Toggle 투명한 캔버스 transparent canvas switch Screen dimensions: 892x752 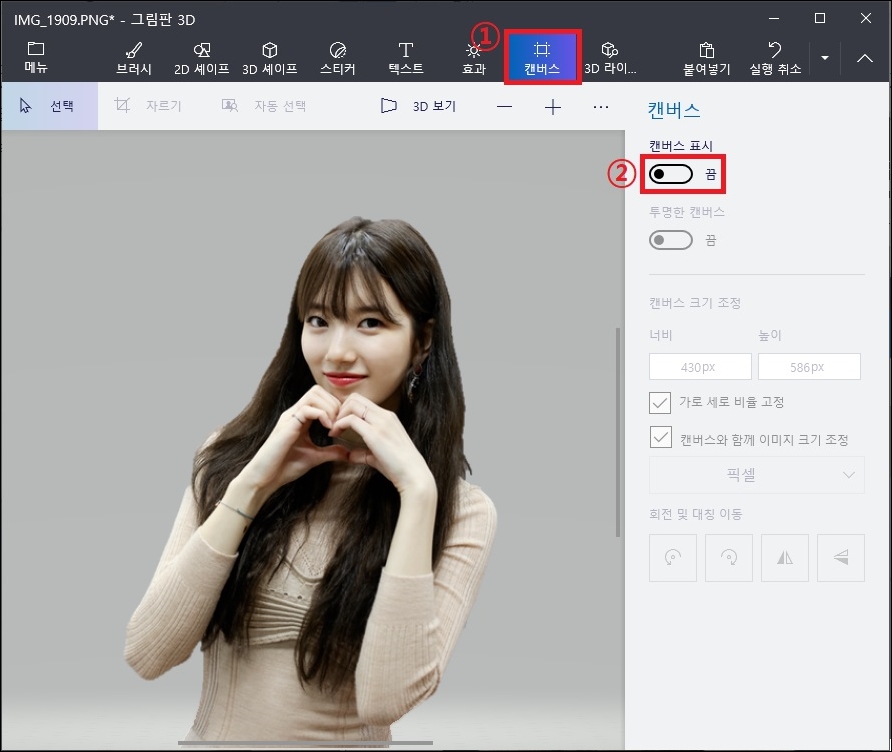point(671,240)
